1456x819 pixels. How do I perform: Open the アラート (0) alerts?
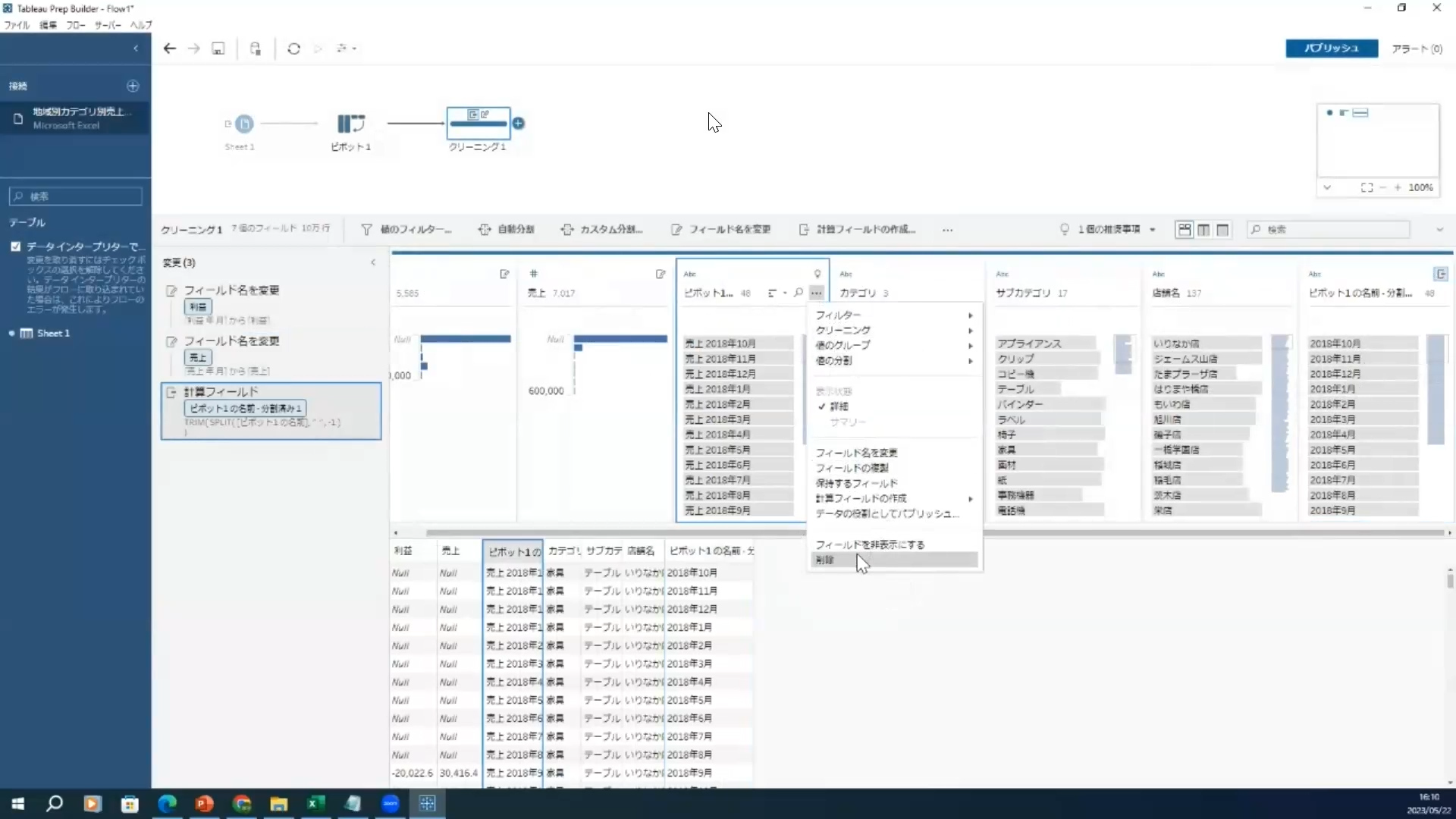1417,49
